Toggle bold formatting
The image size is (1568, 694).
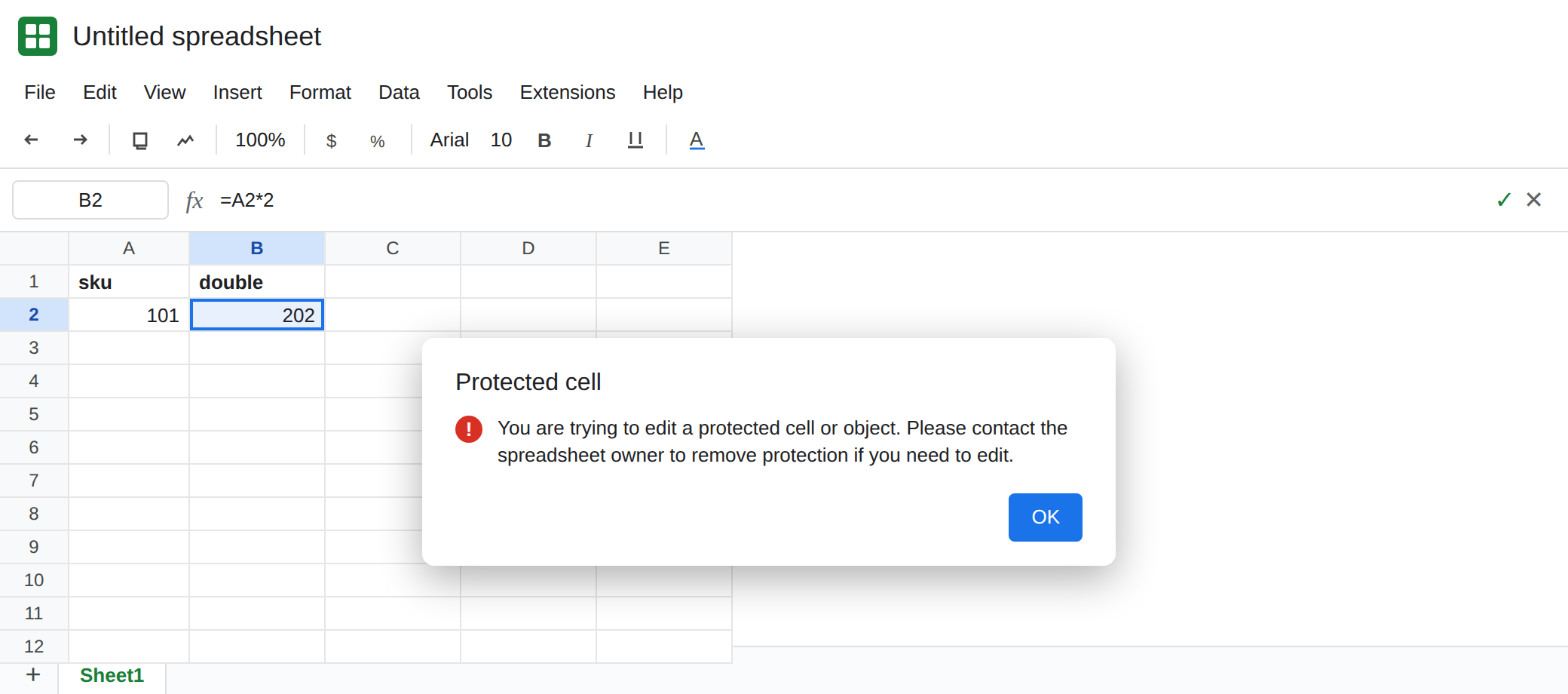(544, 140)
